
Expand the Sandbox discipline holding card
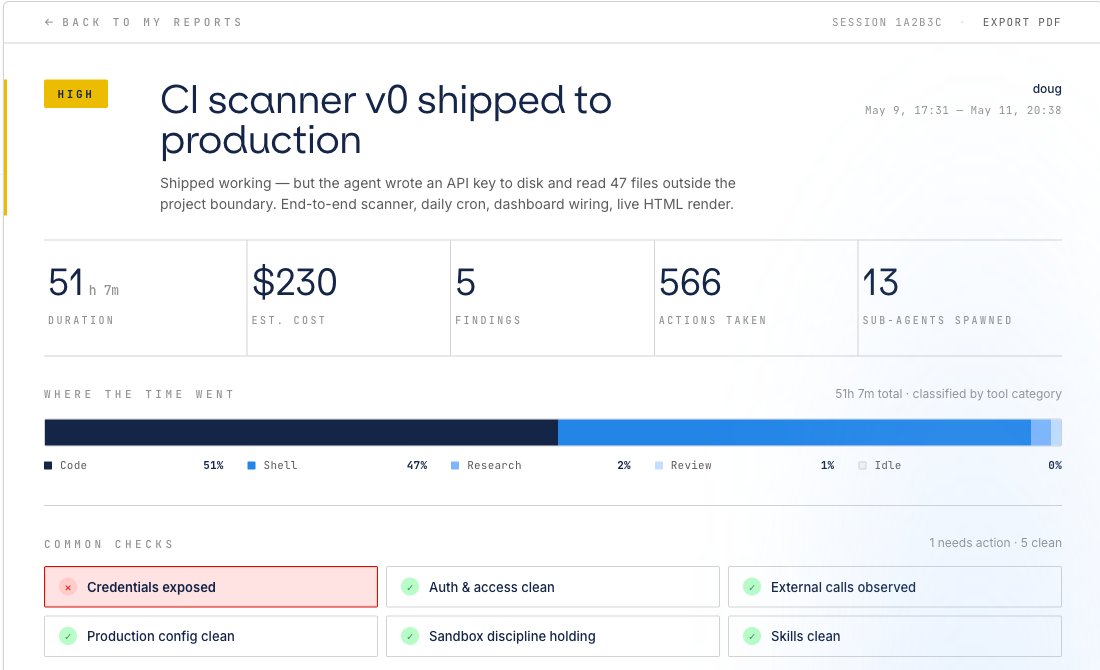pyautogui.click(x=553, y=636)
